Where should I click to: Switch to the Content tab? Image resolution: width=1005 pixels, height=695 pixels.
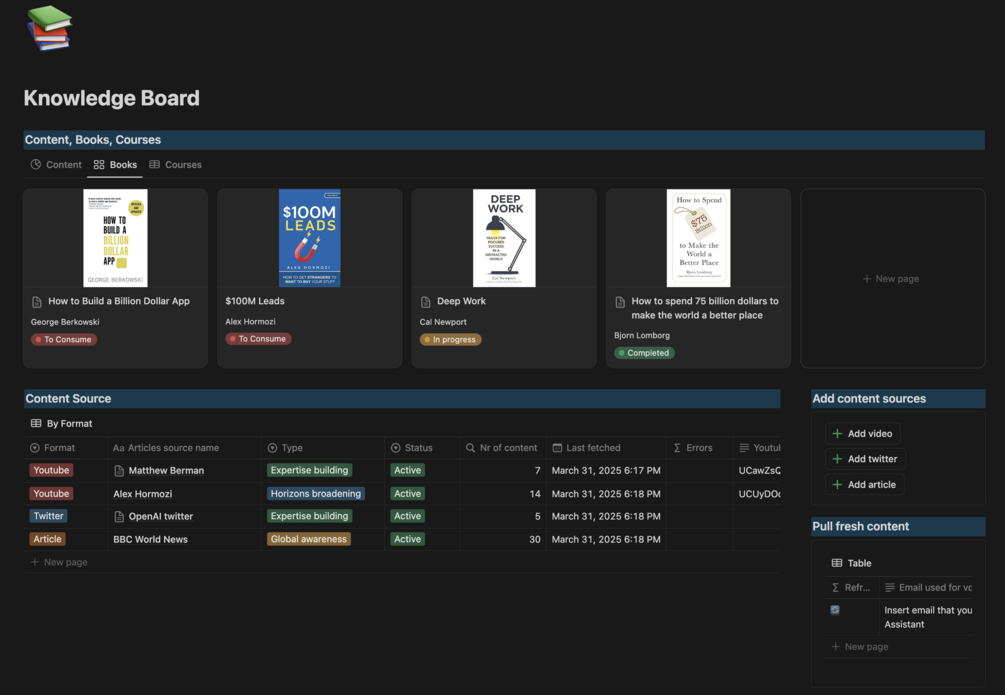tap(56, 165)
